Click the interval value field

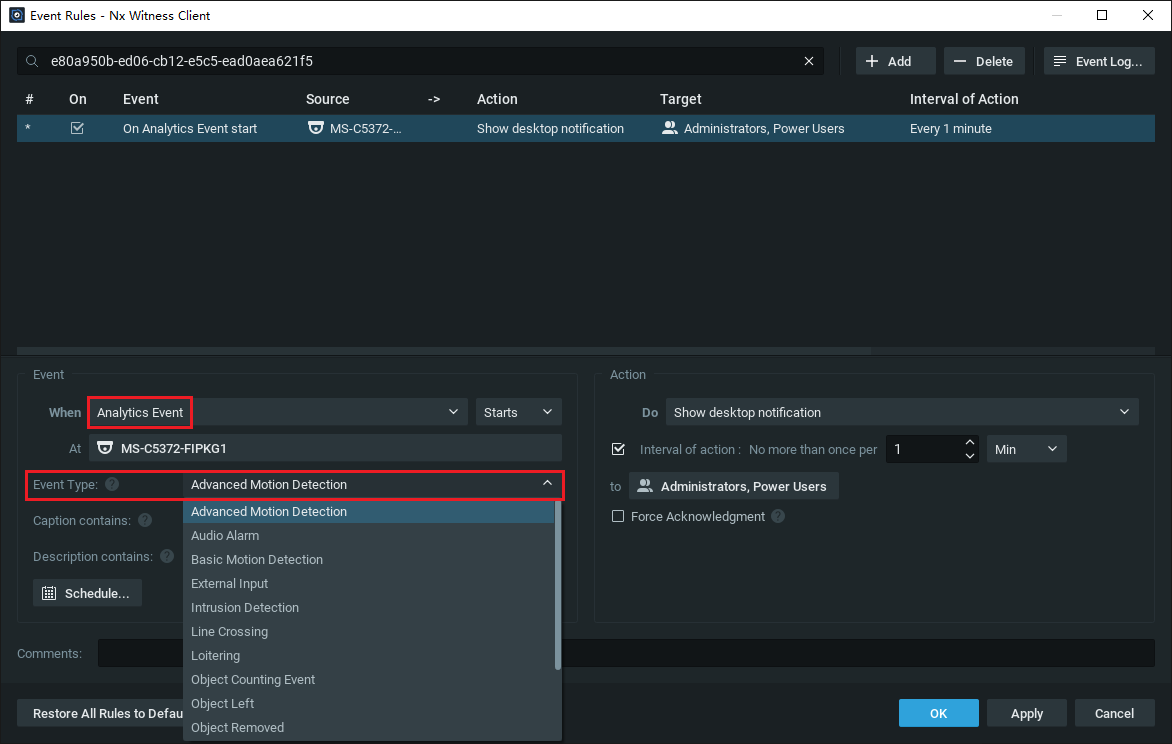pyautogui.click(x=924, y=449)
